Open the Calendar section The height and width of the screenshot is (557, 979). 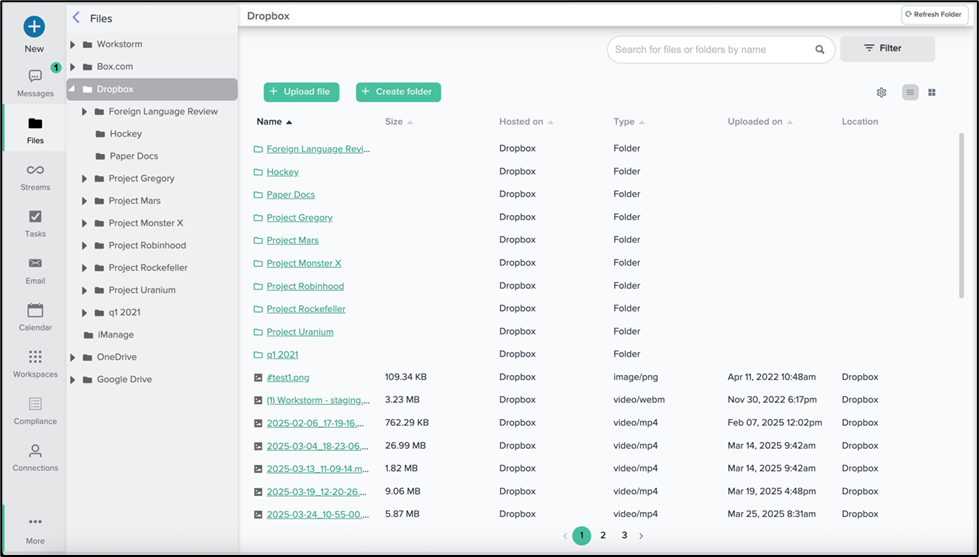click(35, 317)
